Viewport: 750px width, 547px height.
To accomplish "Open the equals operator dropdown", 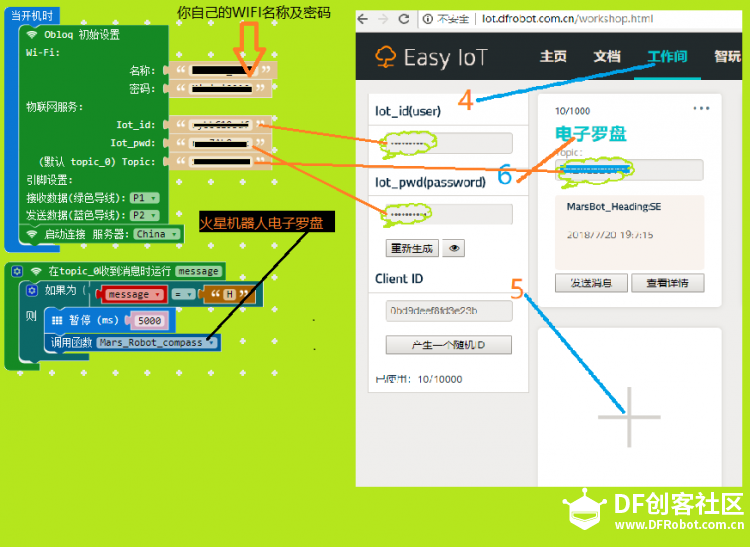I will [184, 295].
